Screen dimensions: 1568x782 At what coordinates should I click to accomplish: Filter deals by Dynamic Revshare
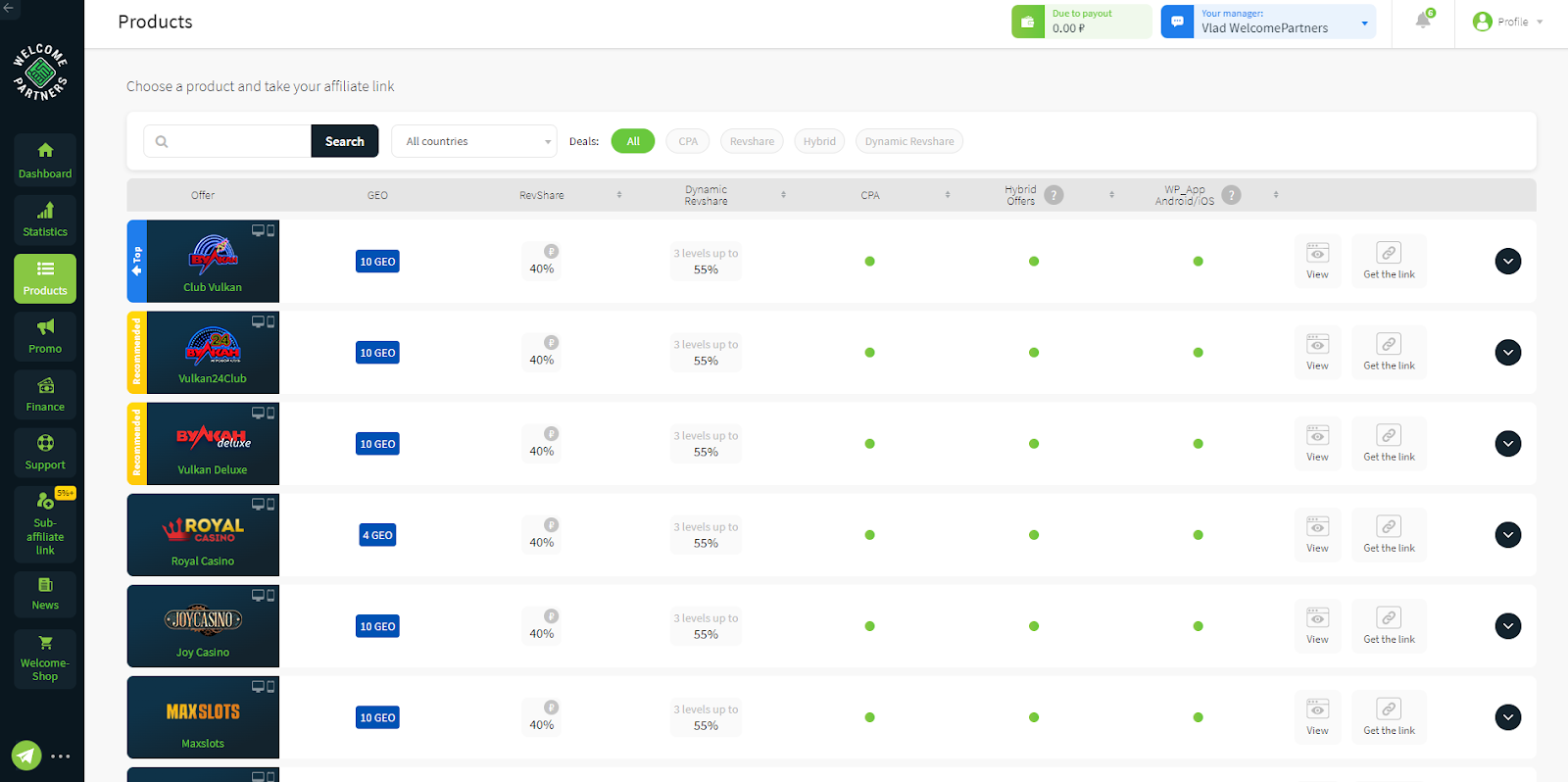pyautogui.click(x=909, y=141)
